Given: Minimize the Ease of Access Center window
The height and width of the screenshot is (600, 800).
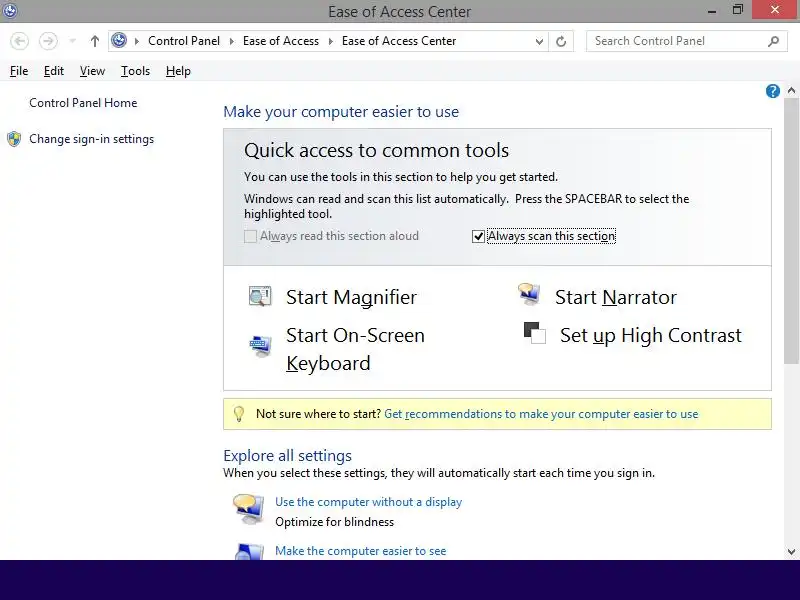Looking at the screenshot, I should click(712, 11).
